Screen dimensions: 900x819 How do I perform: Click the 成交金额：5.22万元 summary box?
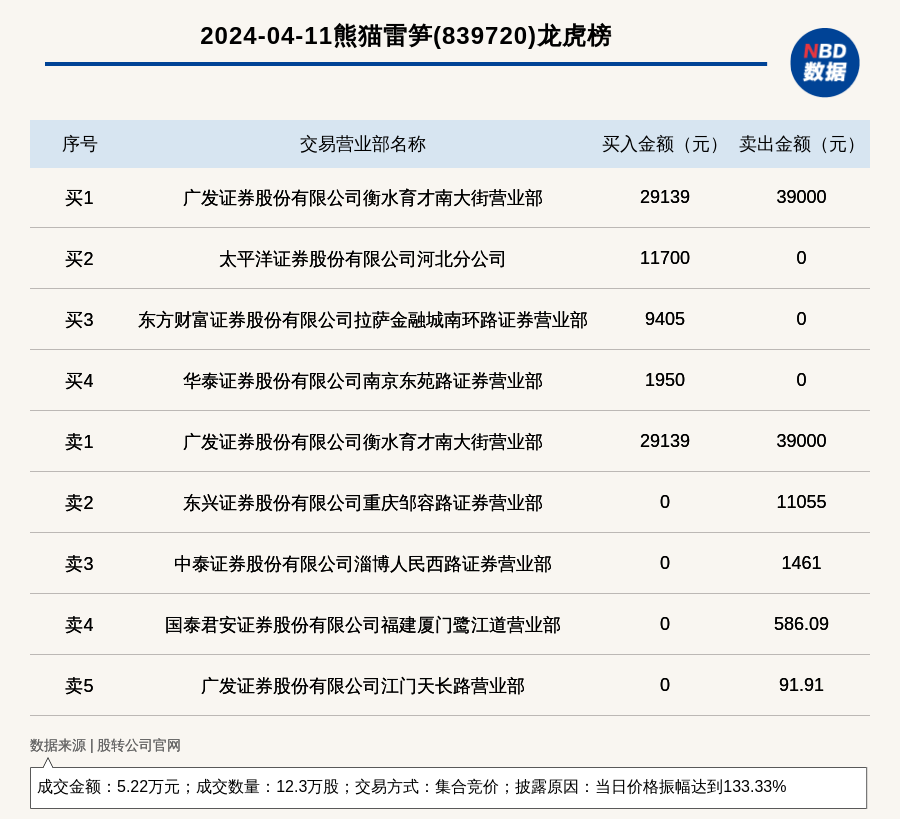448,787
